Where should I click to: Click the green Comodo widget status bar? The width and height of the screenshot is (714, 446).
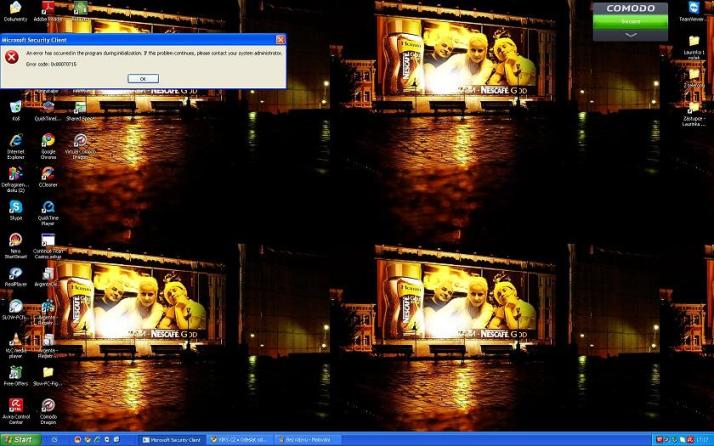[x=630, y=21]
